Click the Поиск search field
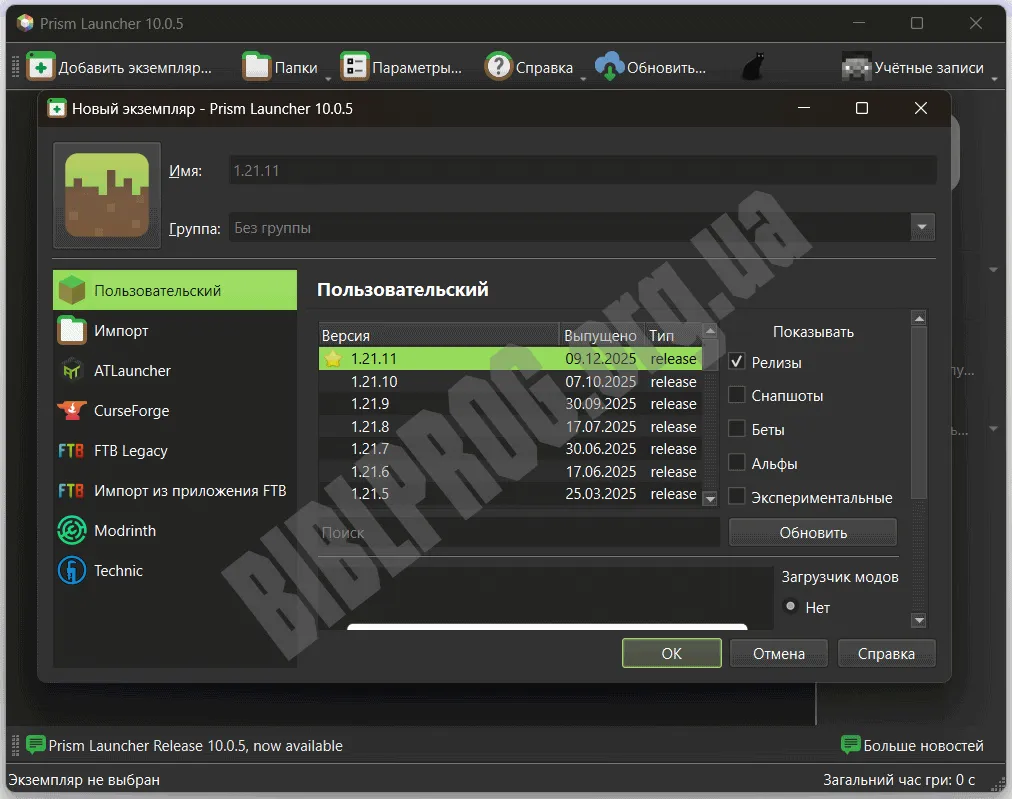The image size is (1012, 799). [x=519, y=532]
